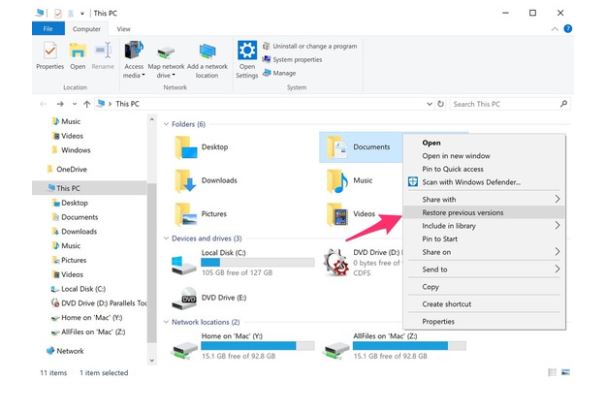The height and width of the screenshot is (398, 605).
Task: Click Uninstall or change a program
Action: pyautogui.click(x=310, y=46)
